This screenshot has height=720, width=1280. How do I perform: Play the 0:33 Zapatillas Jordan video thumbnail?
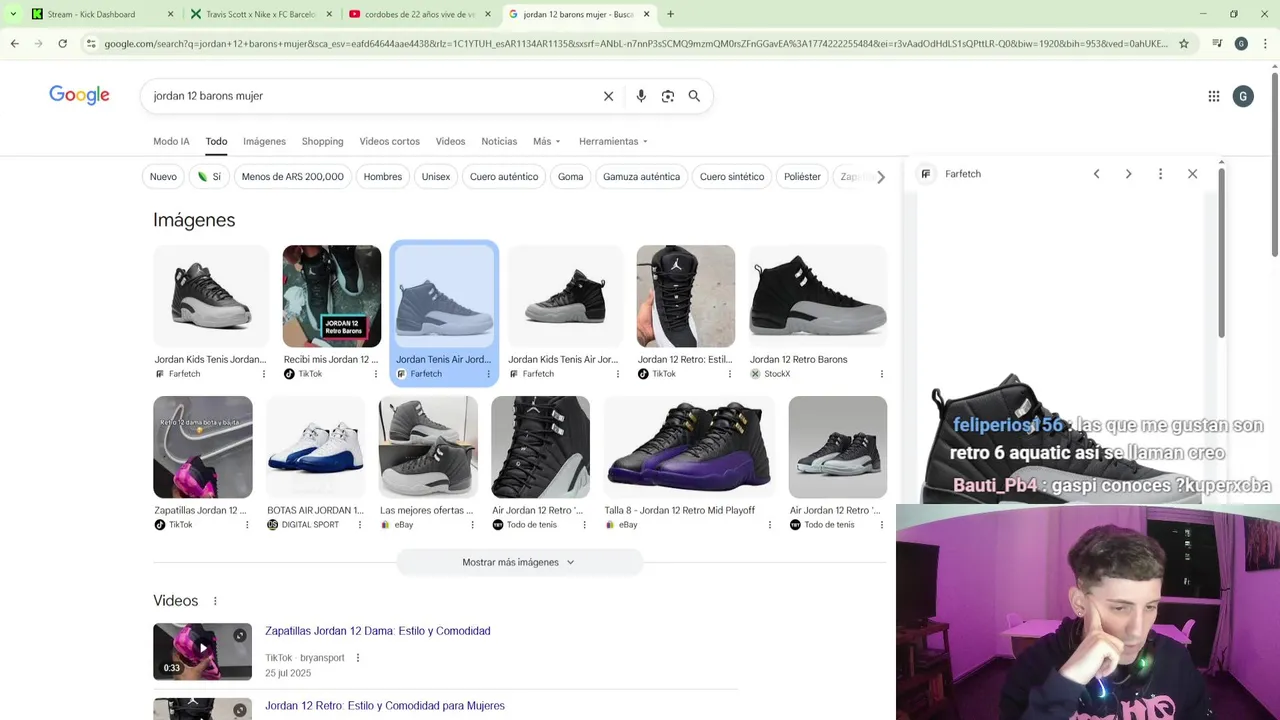(202, 652)
